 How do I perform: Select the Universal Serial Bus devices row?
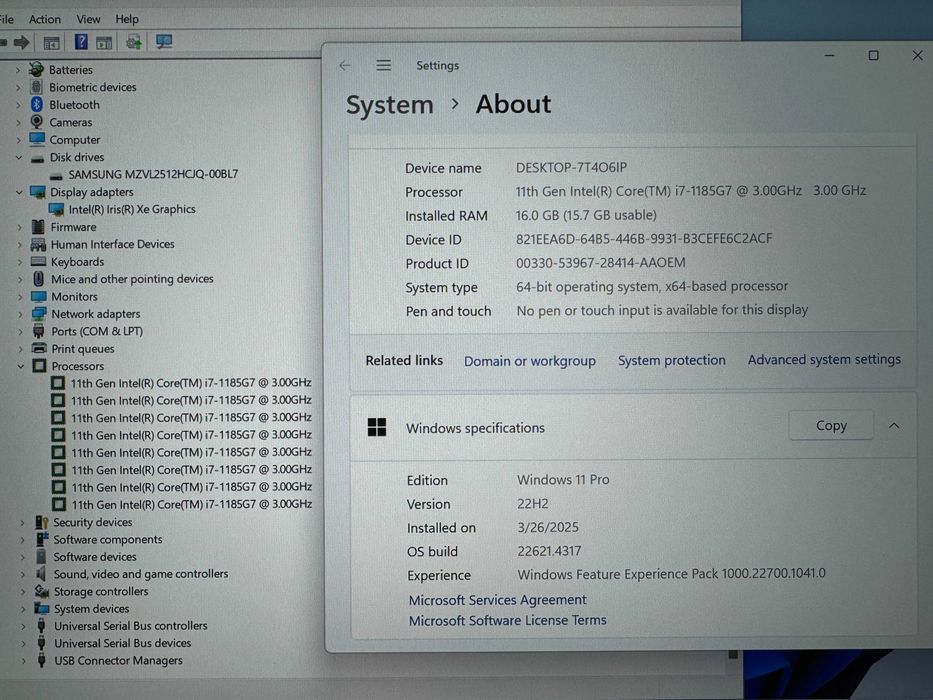click(x=123, y=643)
